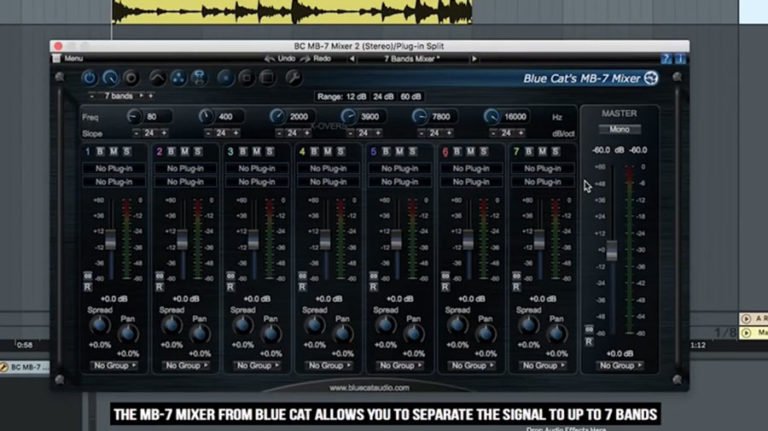Viewport: 768px width, 431px height.
Task: Open the plug-in Menu
Action: click(x=72, y=58)
